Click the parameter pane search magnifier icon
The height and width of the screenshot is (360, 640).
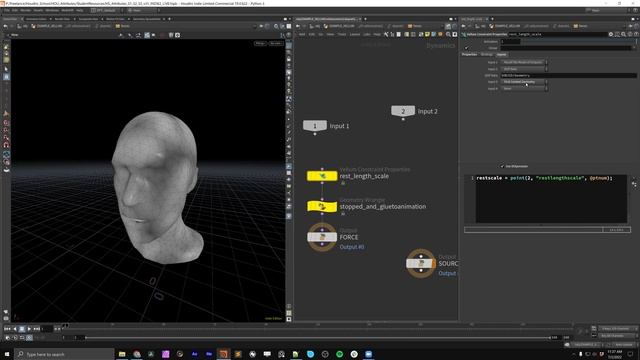click(x=623, y=34)
